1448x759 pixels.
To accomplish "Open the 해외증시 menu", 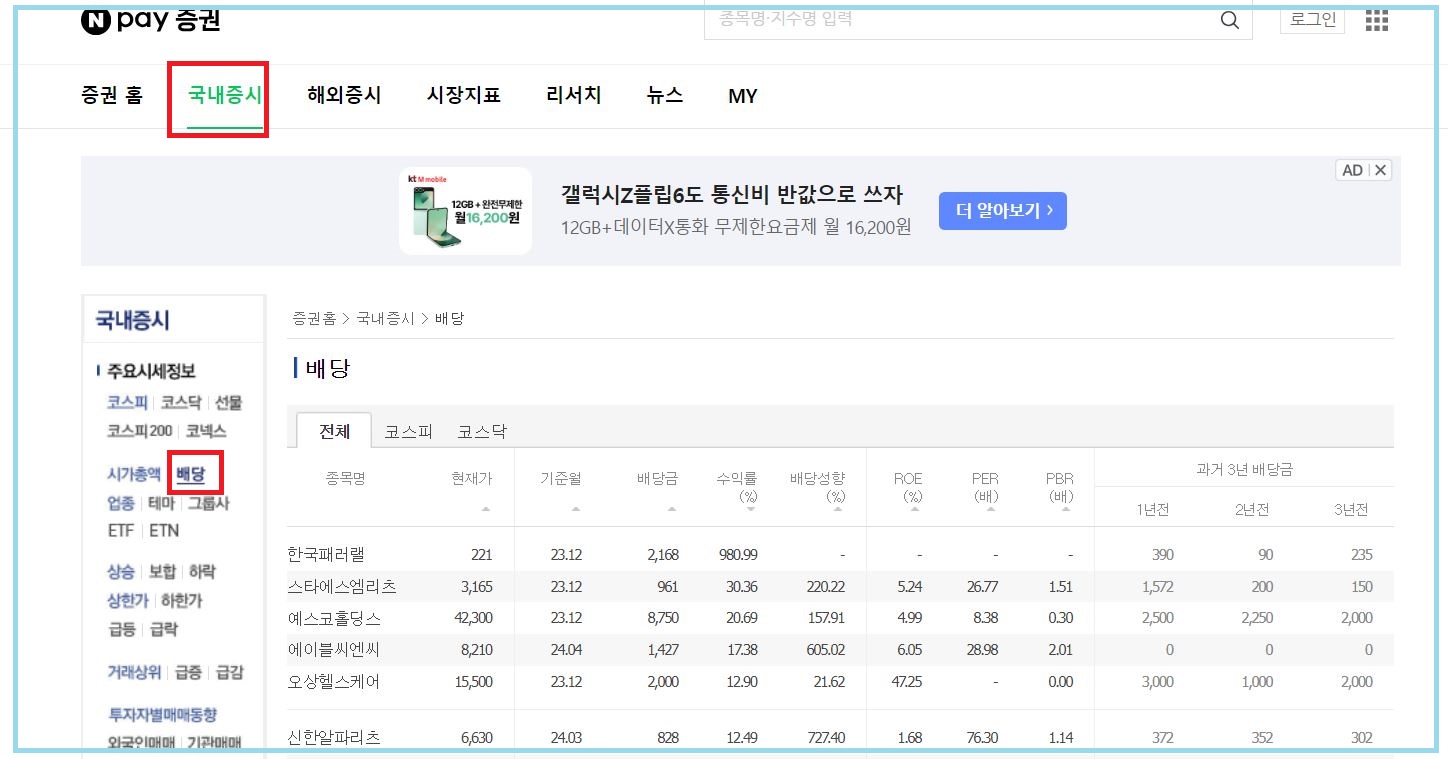I will (343, 95).
